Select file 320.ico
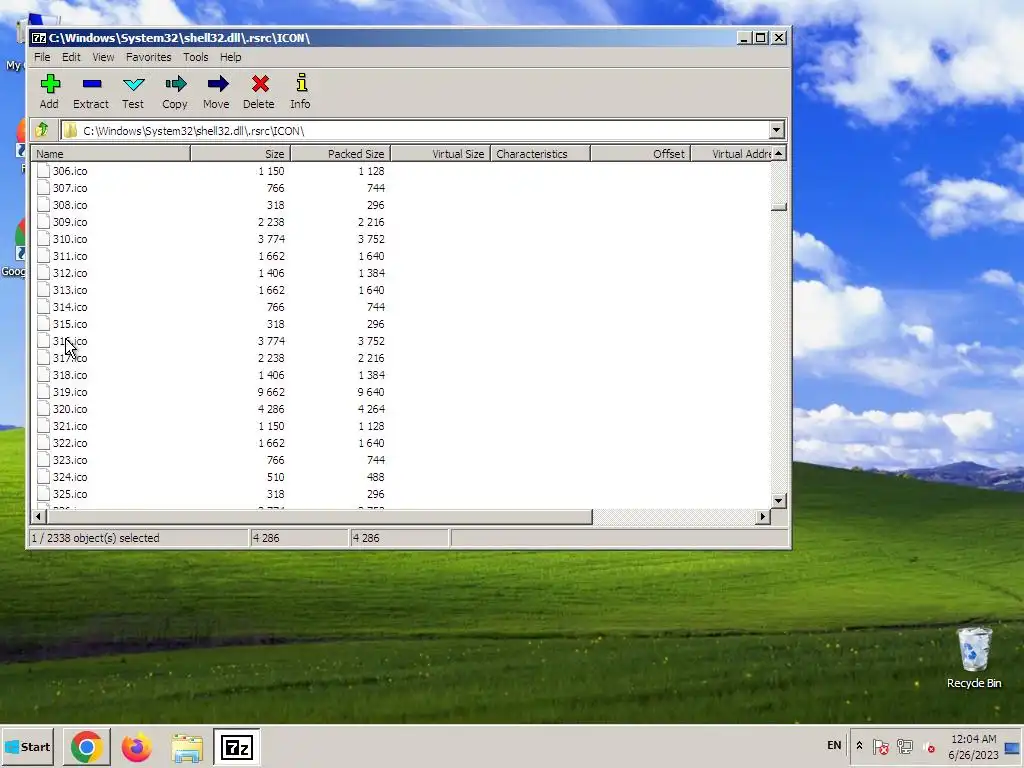Image resolution: width=1024 pixels, height=768 pixels. 70,409
